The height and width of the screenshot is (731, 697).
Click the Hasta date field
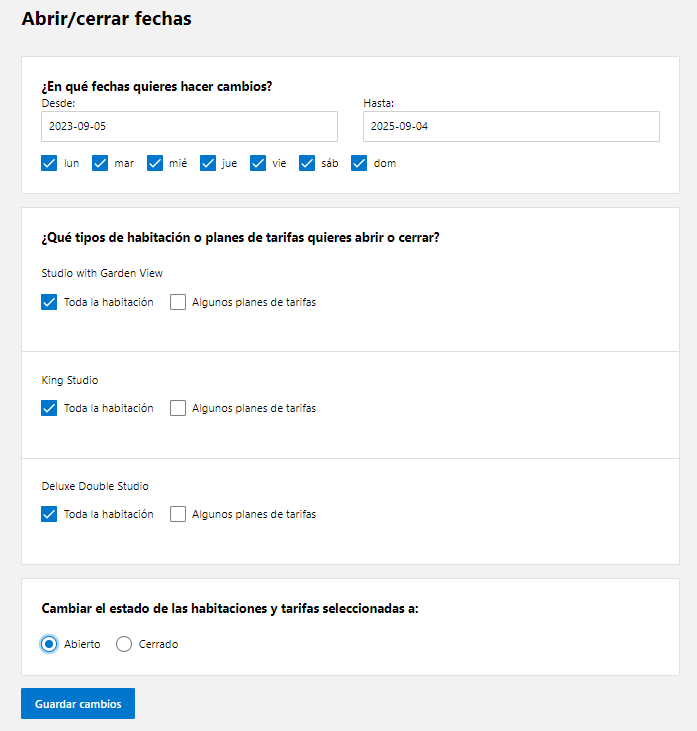(x=511, y=126)
